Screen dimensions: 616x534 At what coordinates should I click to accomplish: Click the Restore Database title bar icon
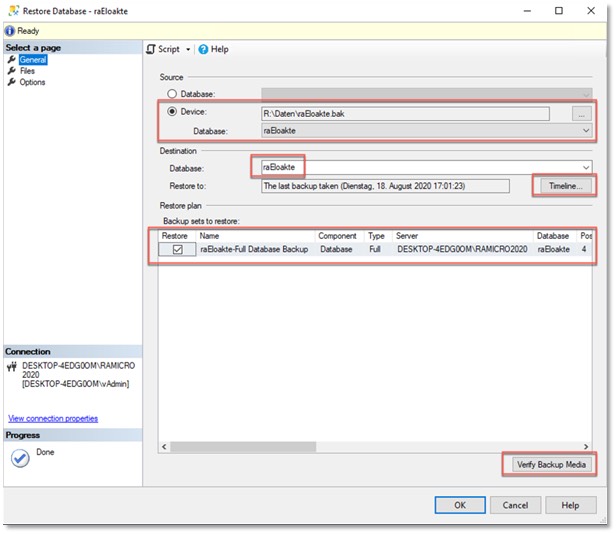tap(14, 11)
